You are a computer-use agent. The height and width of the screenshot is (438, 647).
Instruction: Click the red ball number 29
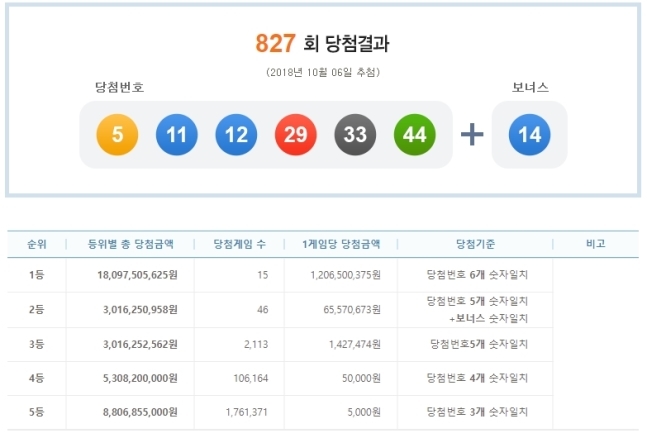pyautogui.click(x=295, y=135)
